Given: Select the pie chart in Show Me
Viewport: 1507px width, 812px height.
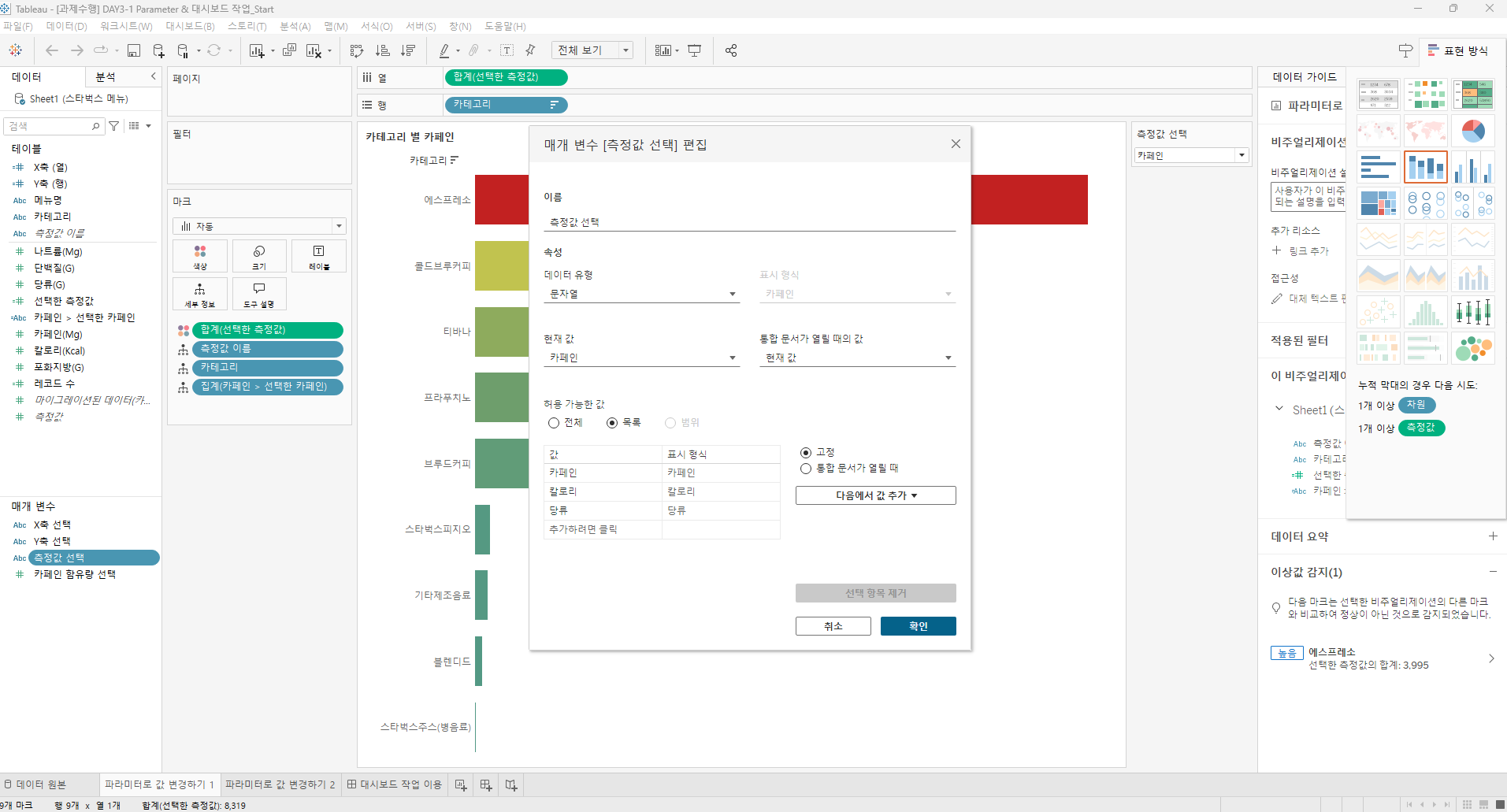Looking at the screenshot, I should click(x=1473, y=131).
